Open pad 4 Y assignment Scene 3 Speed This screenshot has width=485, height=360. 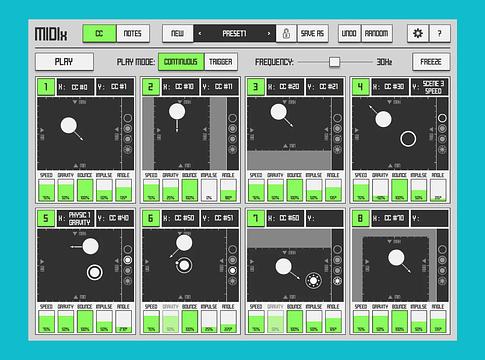pos(430,87)
